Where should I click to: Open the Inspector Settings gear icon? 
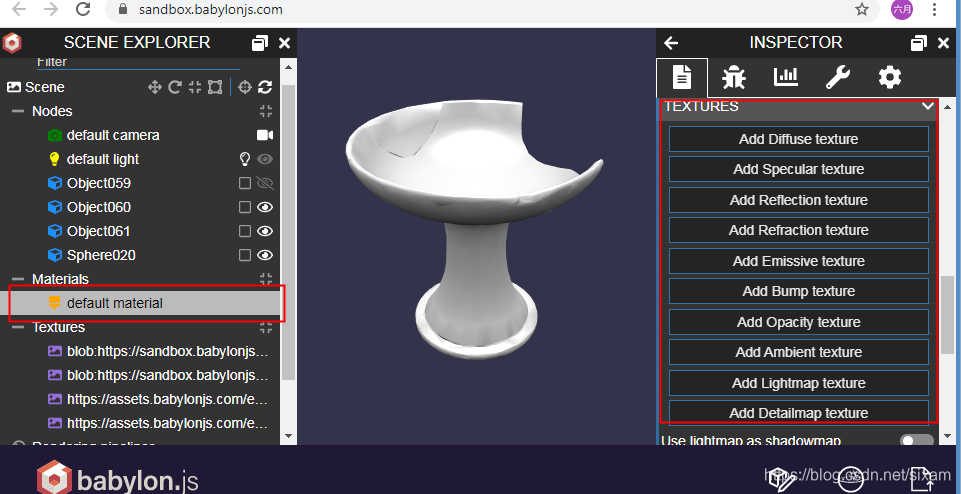(889, 77)
